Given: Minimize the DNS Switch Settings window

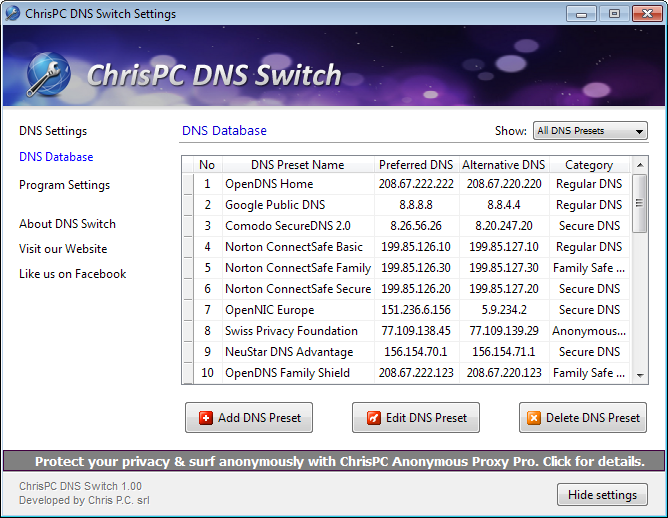Looking at the screenshot, I should 581,14.
